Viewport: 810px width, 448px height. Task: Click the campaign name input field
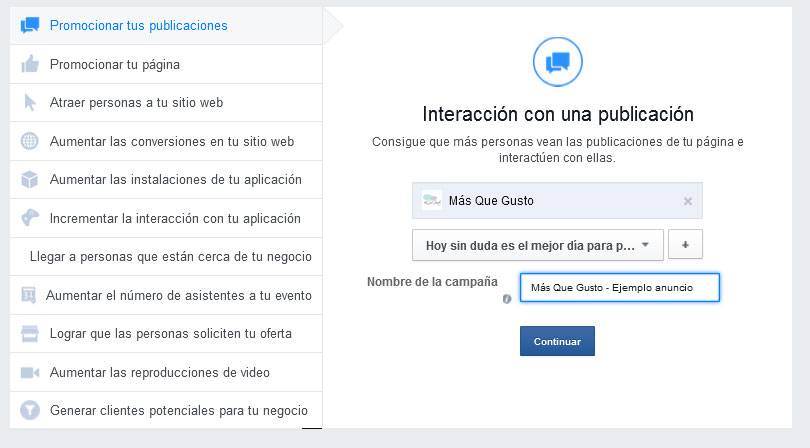tap(619, 287)
